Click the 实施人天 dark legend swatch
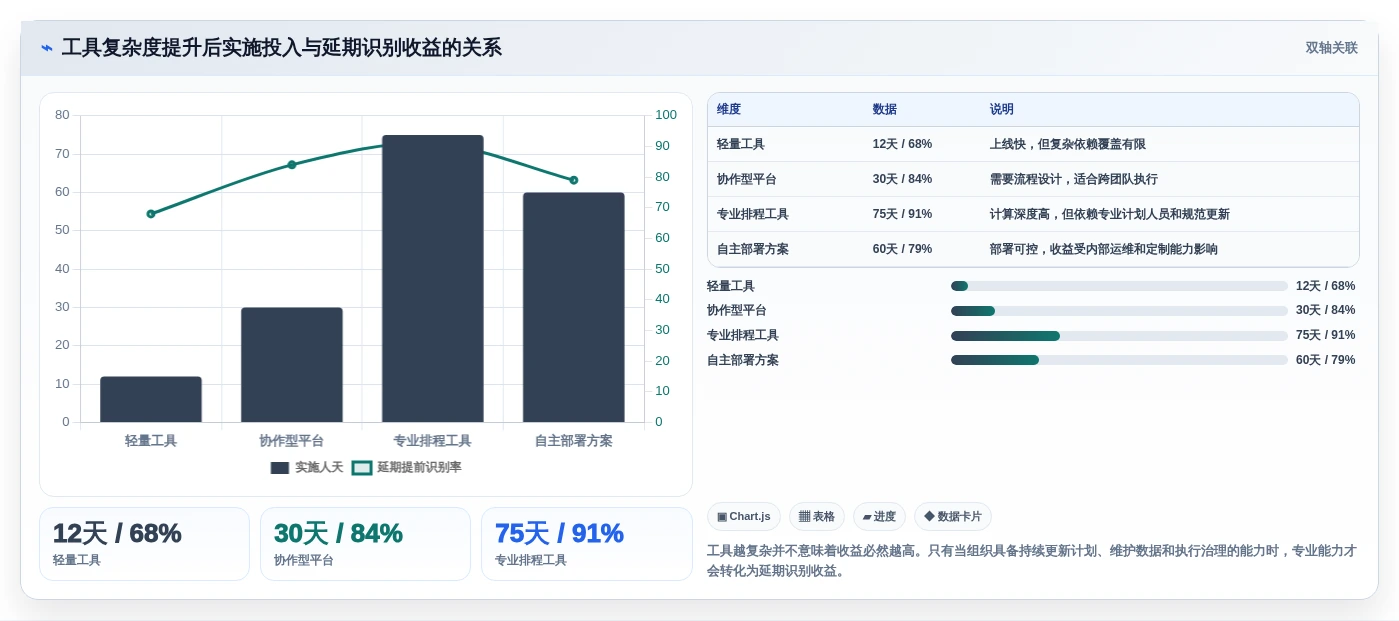Viewport: 1399px width, 621px height. (x=280, y=468)
